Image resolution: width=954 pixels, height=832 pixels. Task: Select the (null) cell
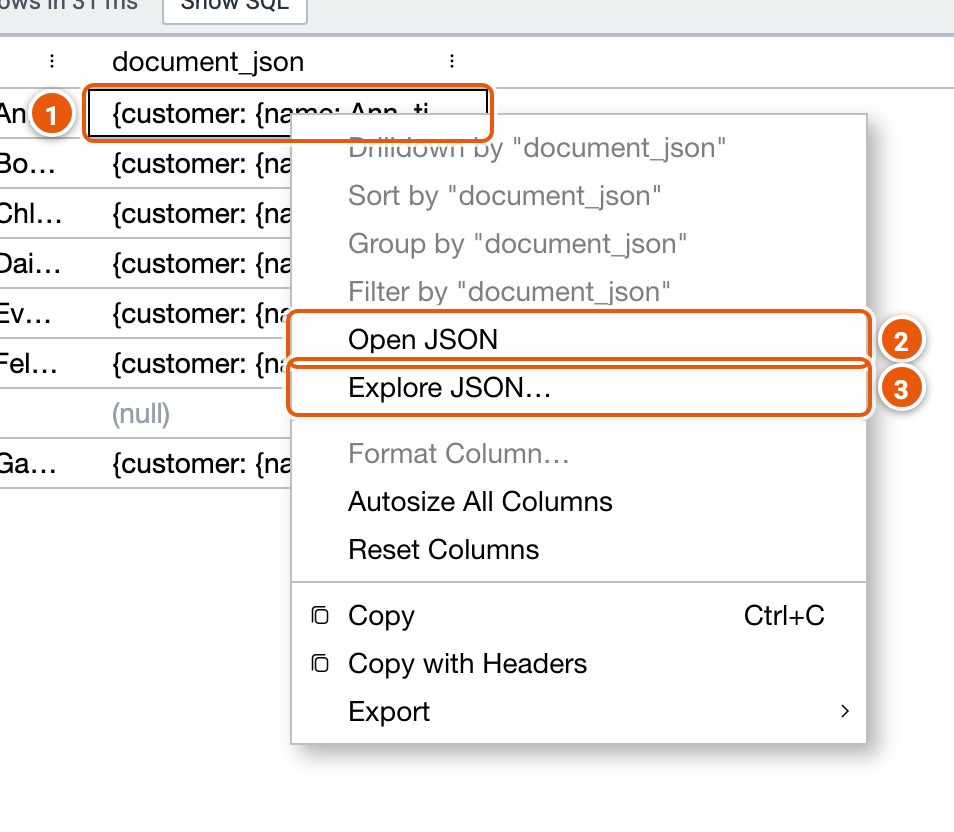click(189, 414)
